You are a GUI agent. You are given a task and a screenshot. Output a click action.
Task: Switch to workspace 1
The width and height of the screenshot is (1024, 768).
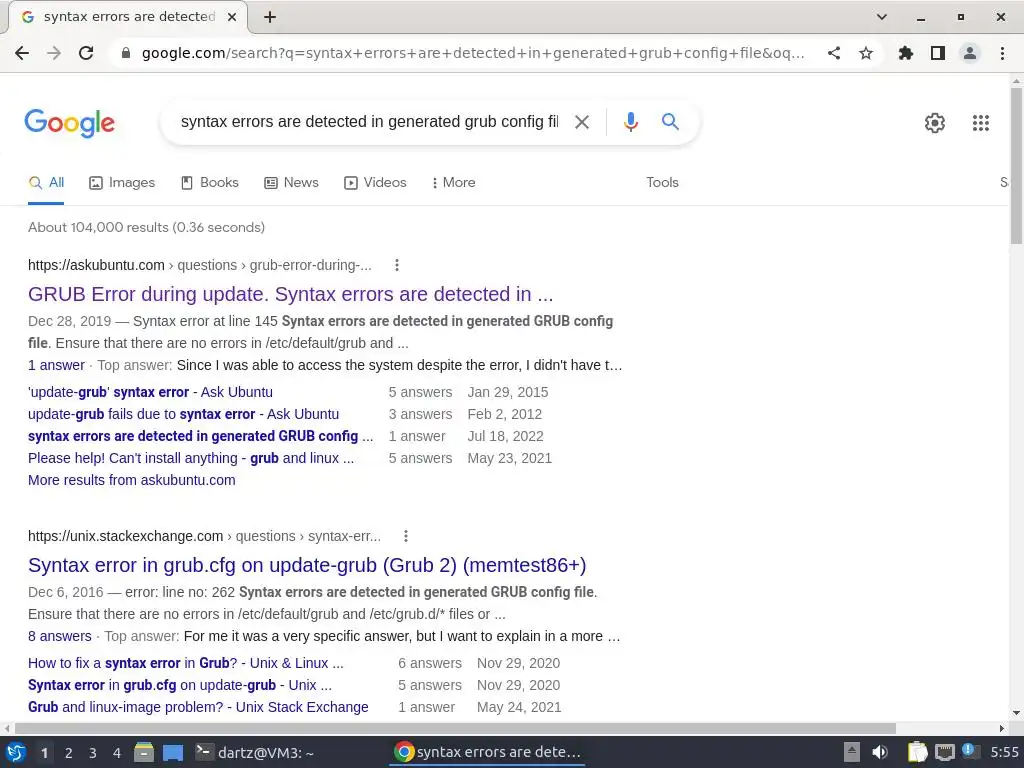coord(44,753)
